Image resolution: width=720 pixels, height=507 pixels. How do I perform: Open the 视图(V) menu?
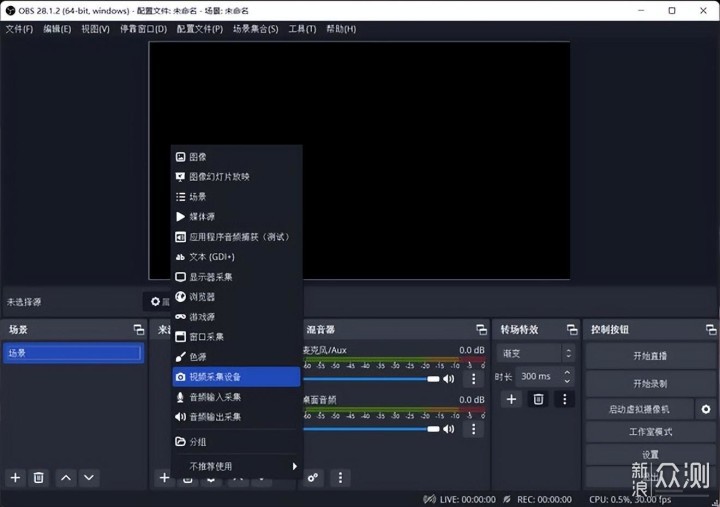pos(96,29)
